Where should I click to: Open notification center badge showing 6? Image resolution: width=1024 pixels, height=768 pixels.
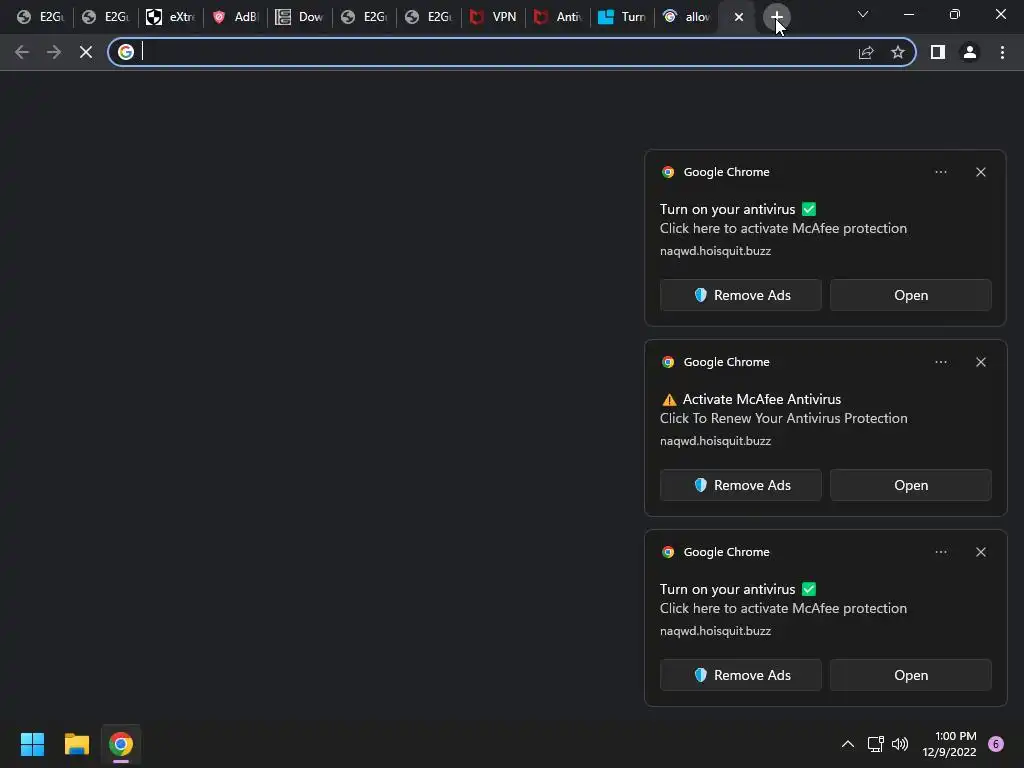click(x=996, y=744)
